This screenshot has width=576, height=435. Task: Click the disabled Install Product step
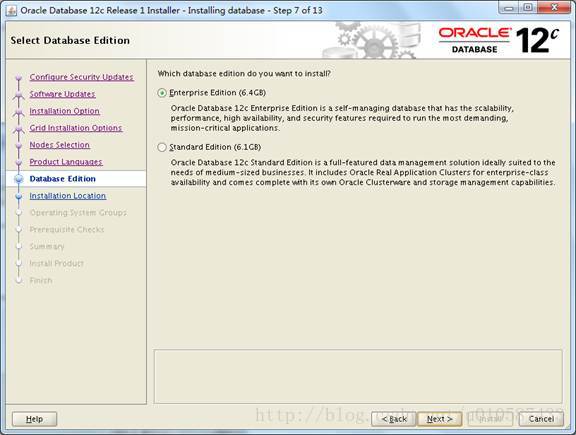(57, 263)
